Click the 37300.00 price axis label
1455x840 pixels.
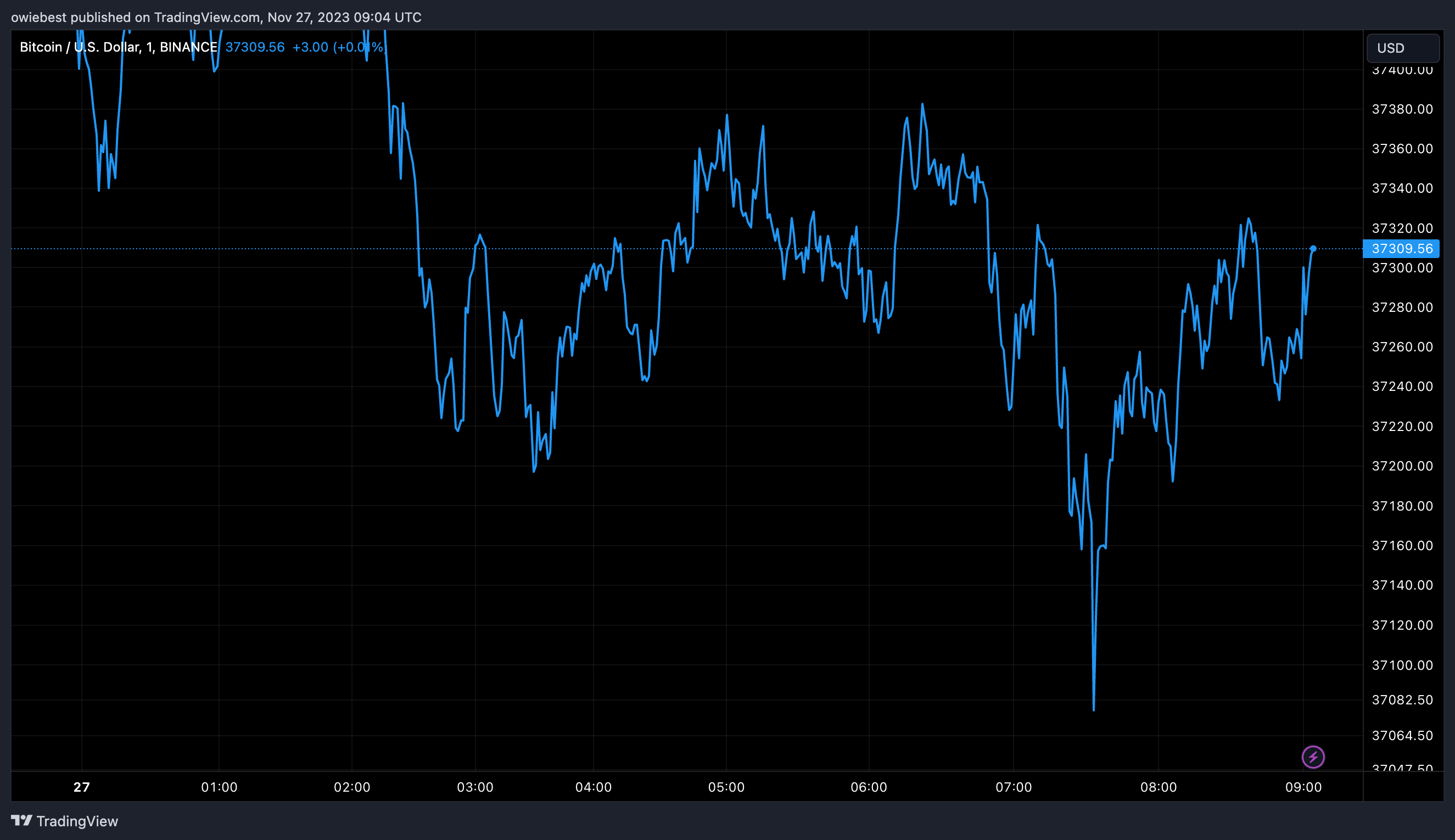(1402, 268)
